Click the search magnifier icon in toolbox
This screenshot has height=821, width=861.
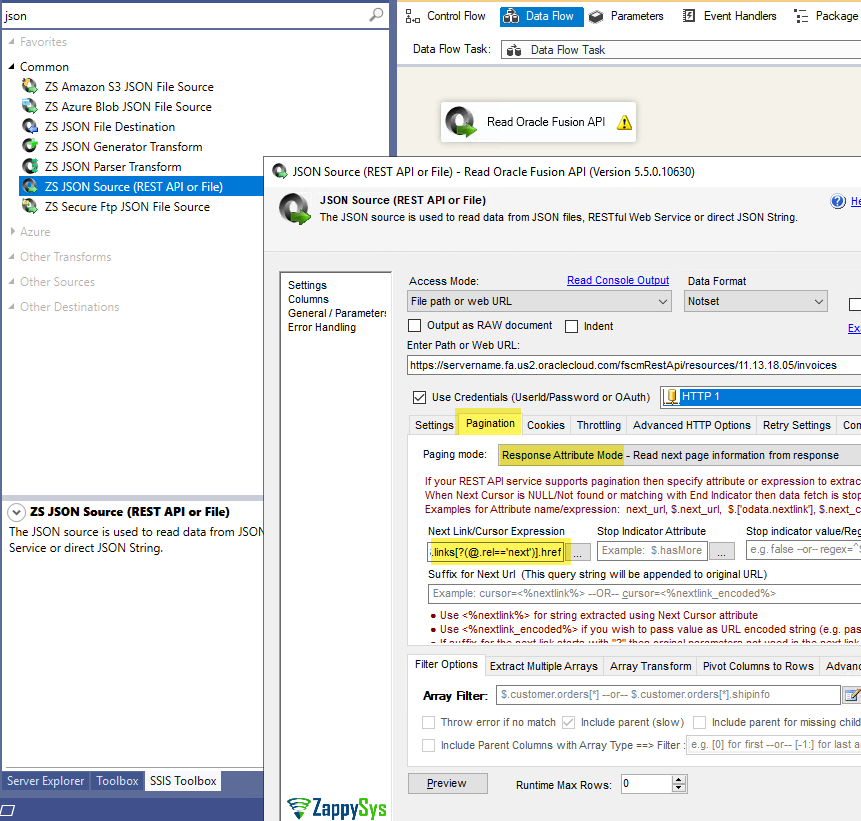376,15
